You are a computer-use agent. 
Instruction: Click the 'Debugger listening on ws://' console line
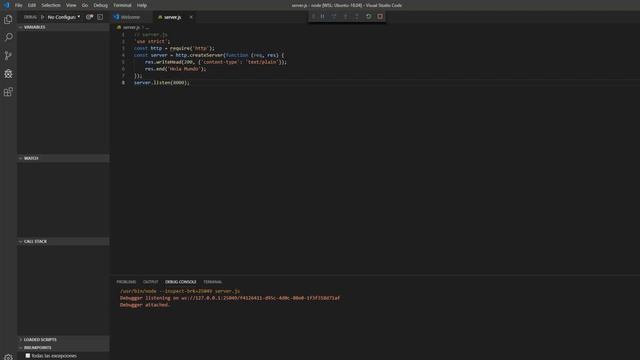point(230,298)
